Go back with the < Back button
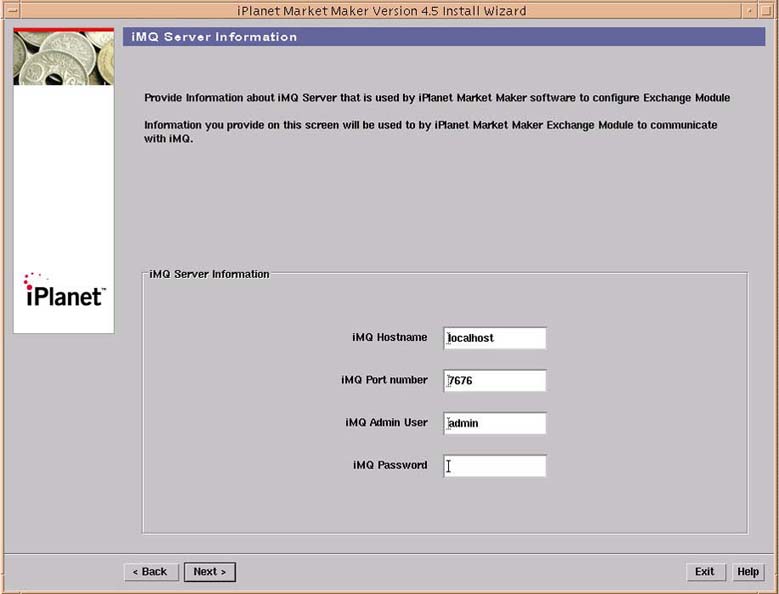Screen dimensions: 779x594 (x=150, y=572)
